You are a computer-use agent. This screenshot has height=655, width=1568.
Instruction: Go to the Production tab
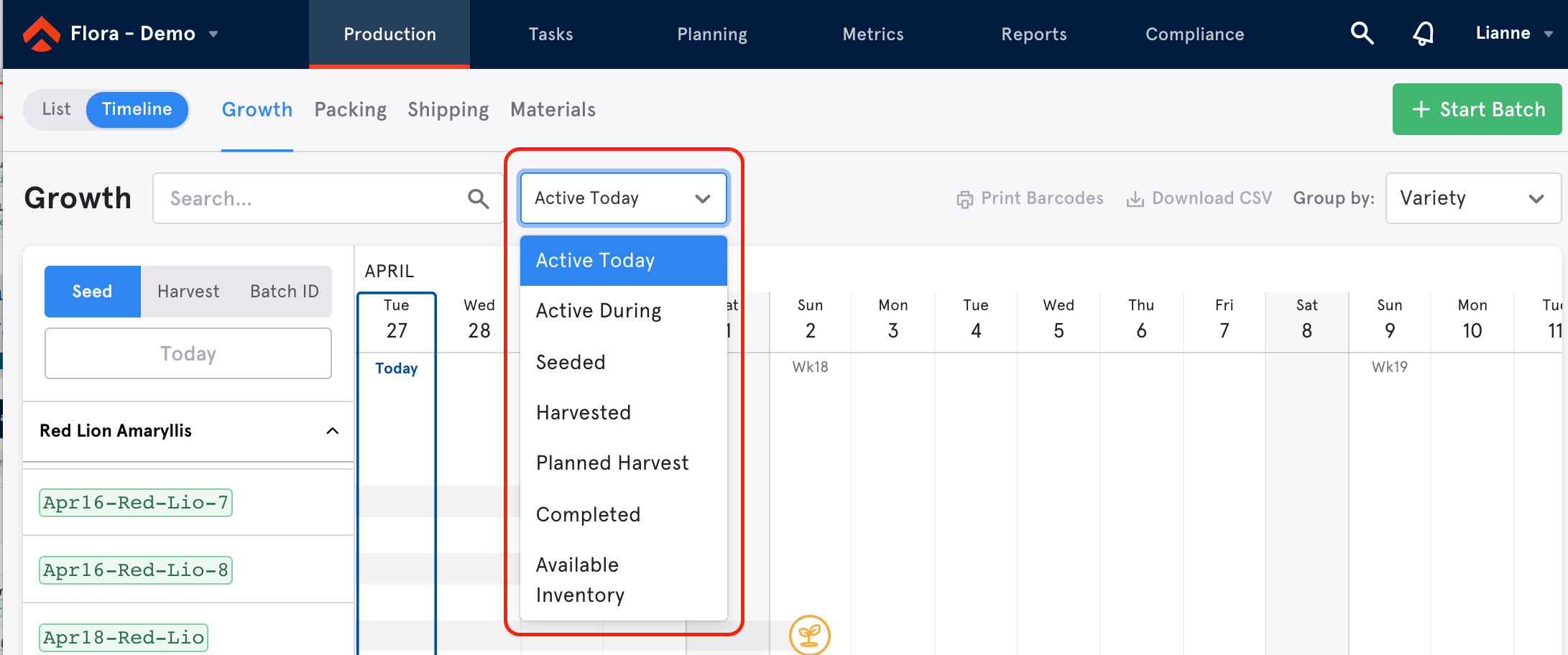click(389, 34)
